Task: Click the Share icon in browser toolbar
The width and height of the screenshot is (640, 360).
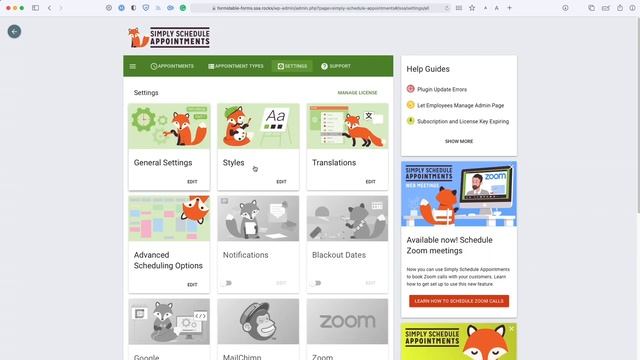Action: (620, 8)
